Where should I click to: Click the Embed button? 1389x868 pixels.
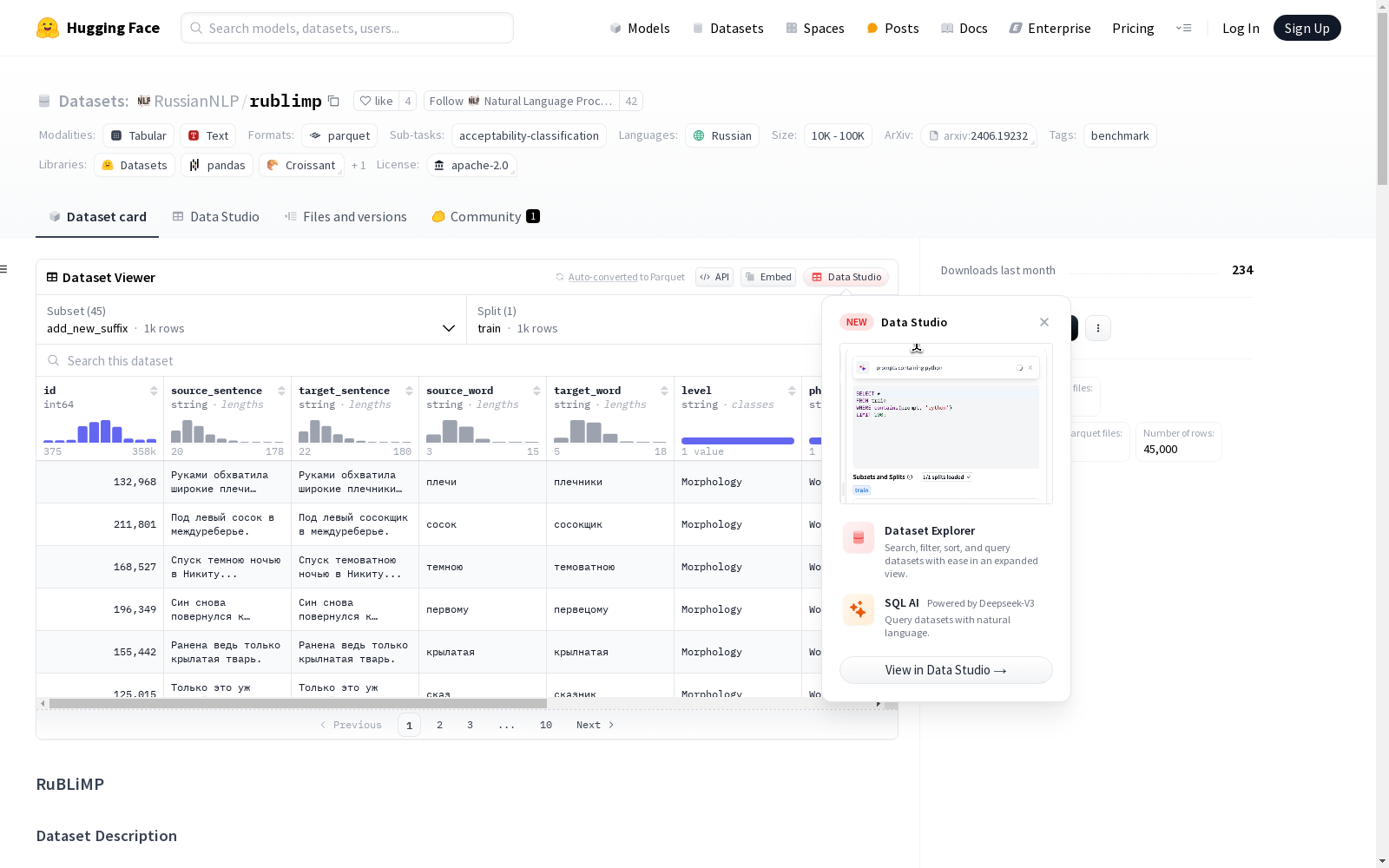point(768,277)
